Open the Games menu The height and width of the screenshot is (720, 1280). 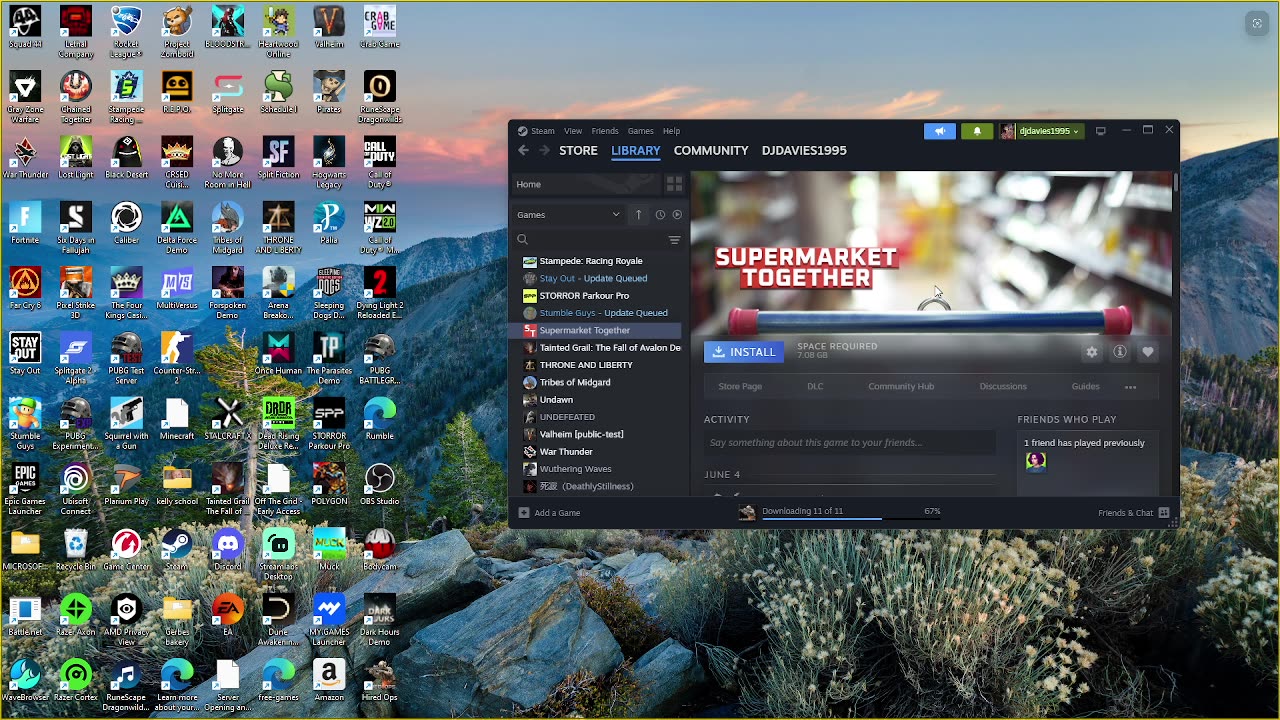tap(641, 131)
